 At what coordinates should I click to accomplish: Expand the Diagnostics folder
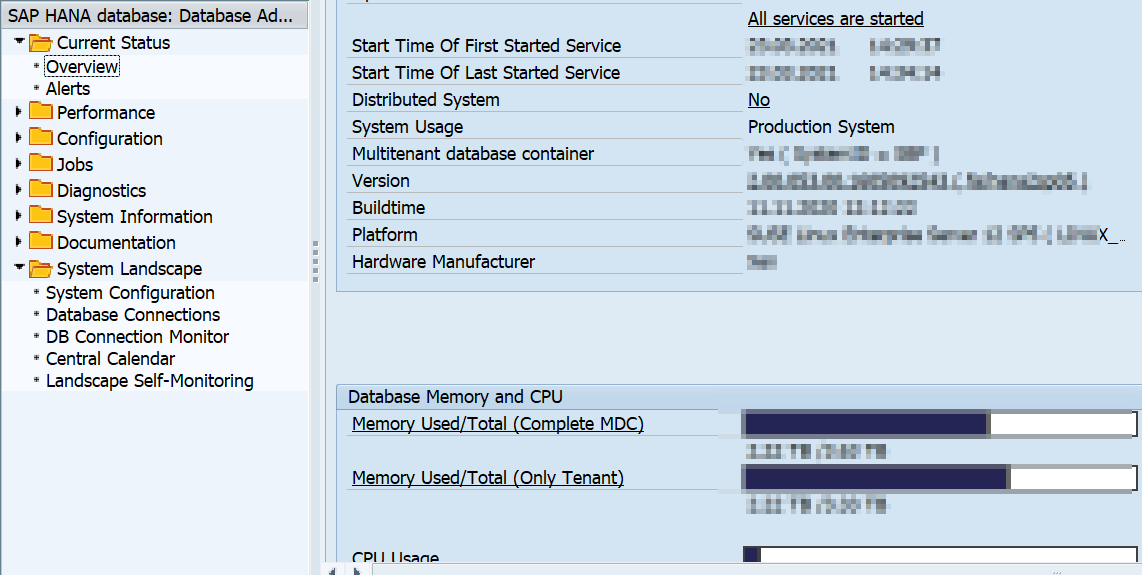[x=19, y=190]
